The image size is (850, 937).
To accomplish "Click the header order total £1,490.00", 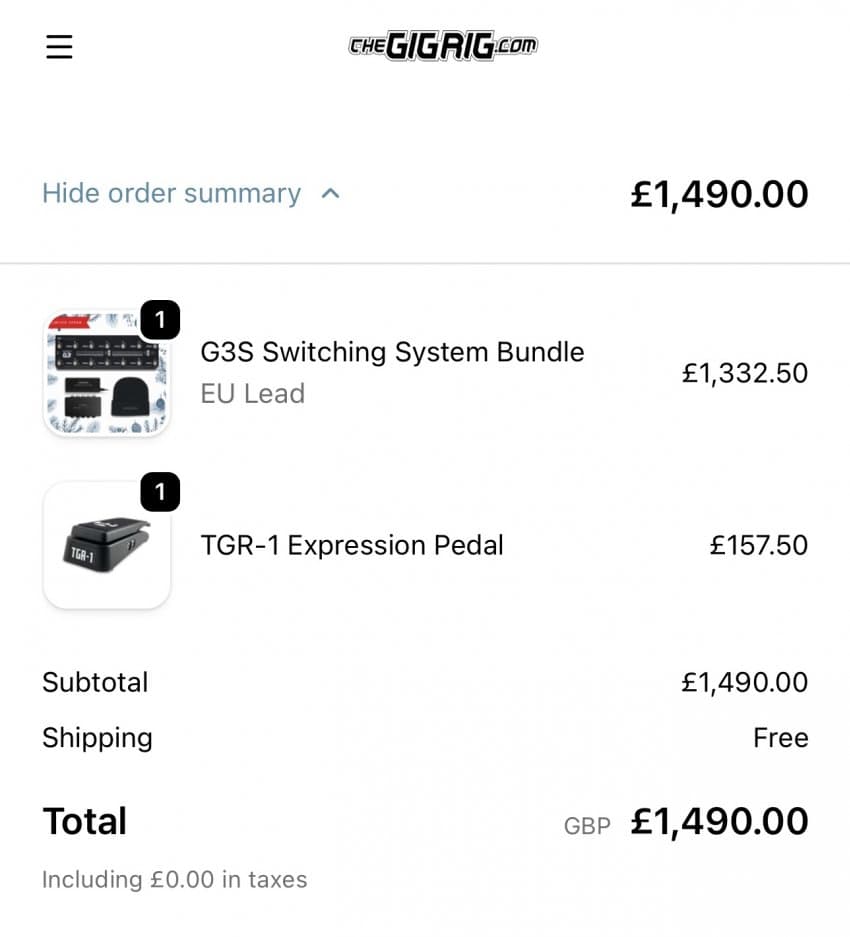I will (x=719, y=193).
